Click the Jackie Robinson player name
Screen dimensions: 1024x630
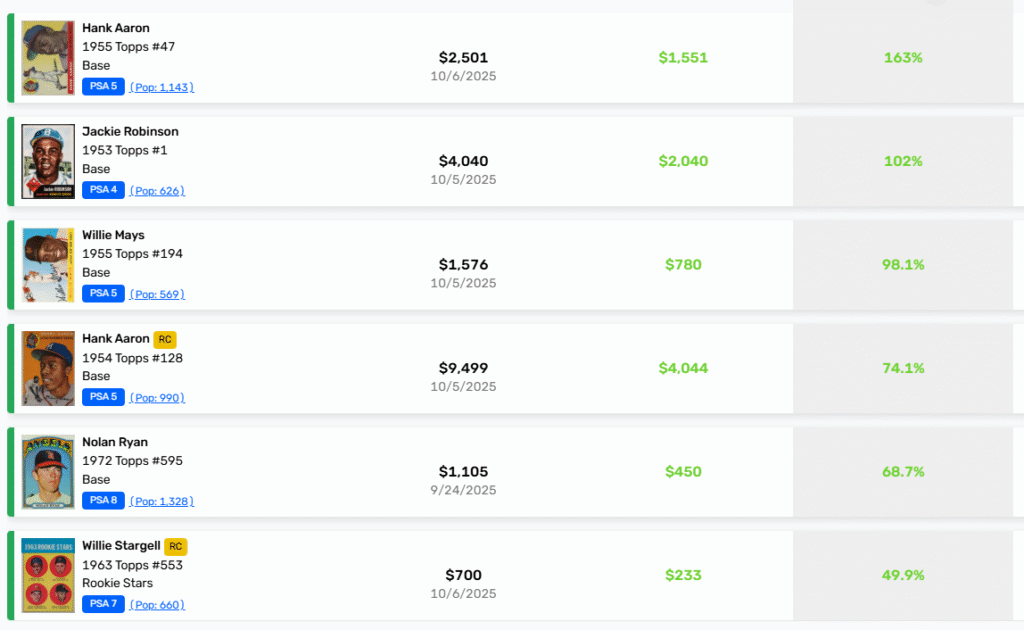pos(130,132)
